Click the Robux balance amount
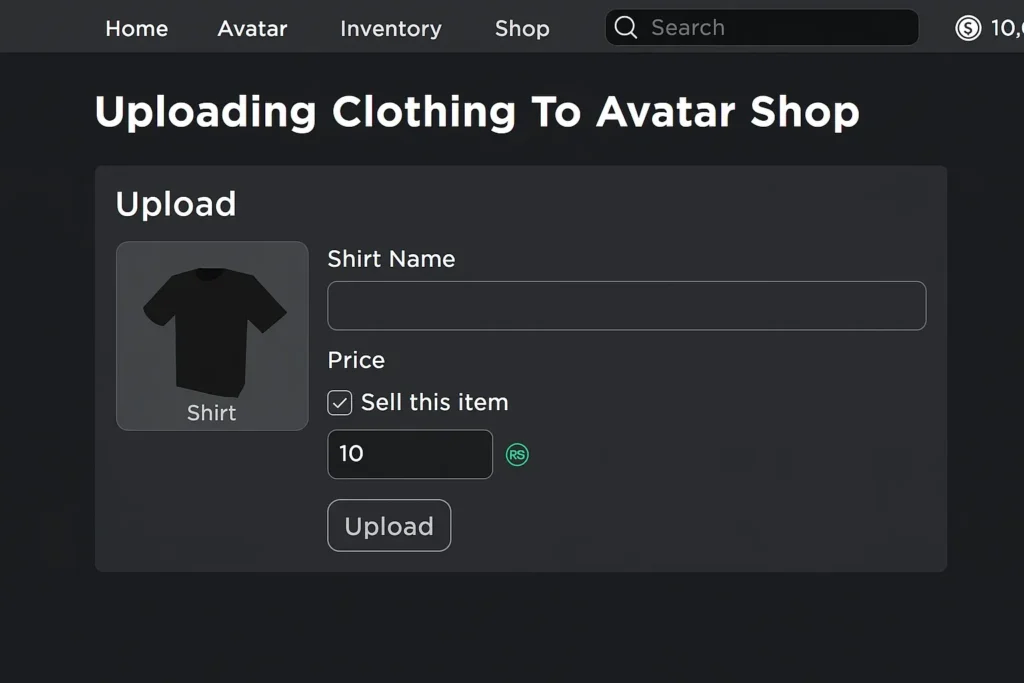Viewport: 1024px width, 683px height. (x=1005, y=28)
